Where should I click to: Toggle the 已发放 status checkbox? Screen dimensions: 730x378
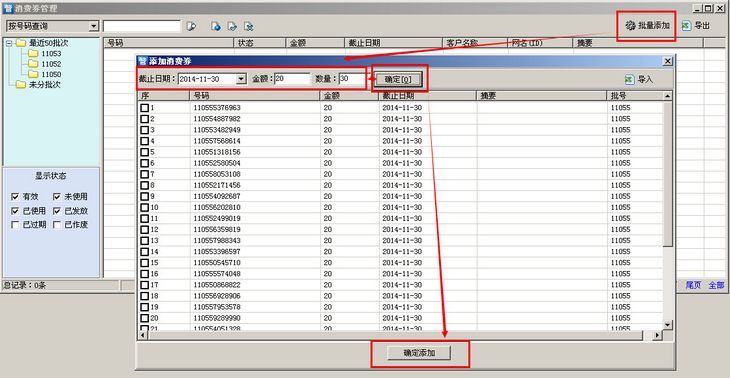[57, 211]
